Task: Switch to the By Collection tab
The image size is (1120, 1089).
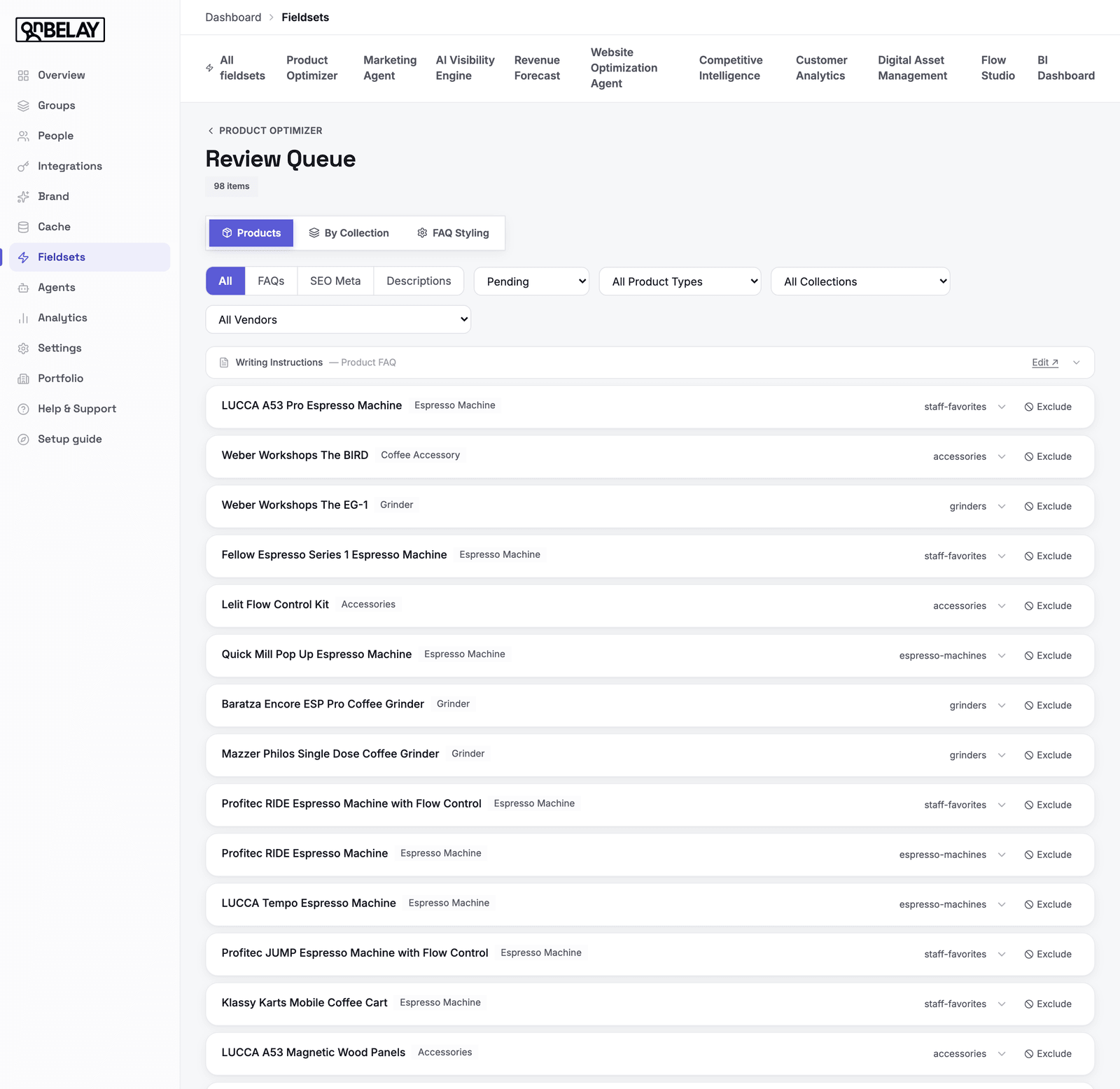Action: pos(349,233)
